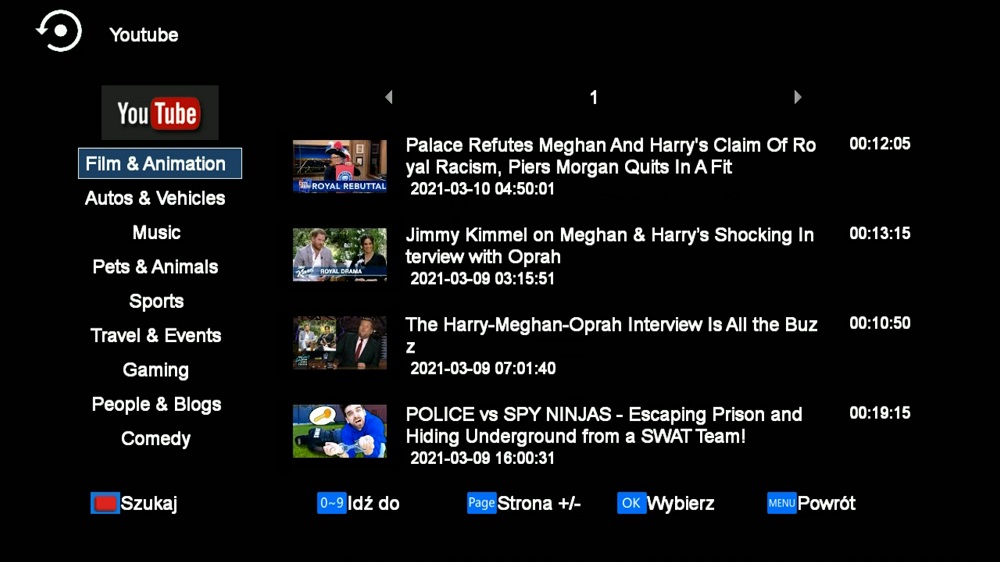Open the Jimmy Kimmel Royal Drama thumbnail

(x=340, y=255)
